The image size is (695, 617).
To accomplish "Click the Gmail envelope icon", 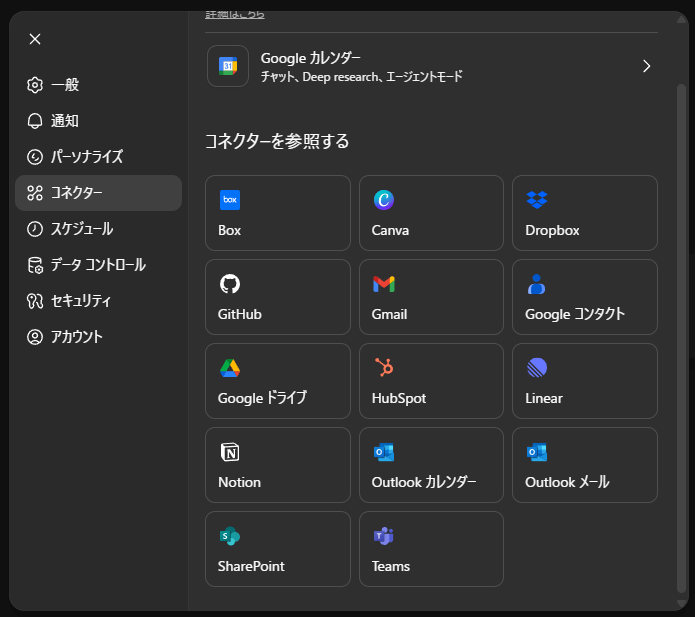I will tap(384, 284).
